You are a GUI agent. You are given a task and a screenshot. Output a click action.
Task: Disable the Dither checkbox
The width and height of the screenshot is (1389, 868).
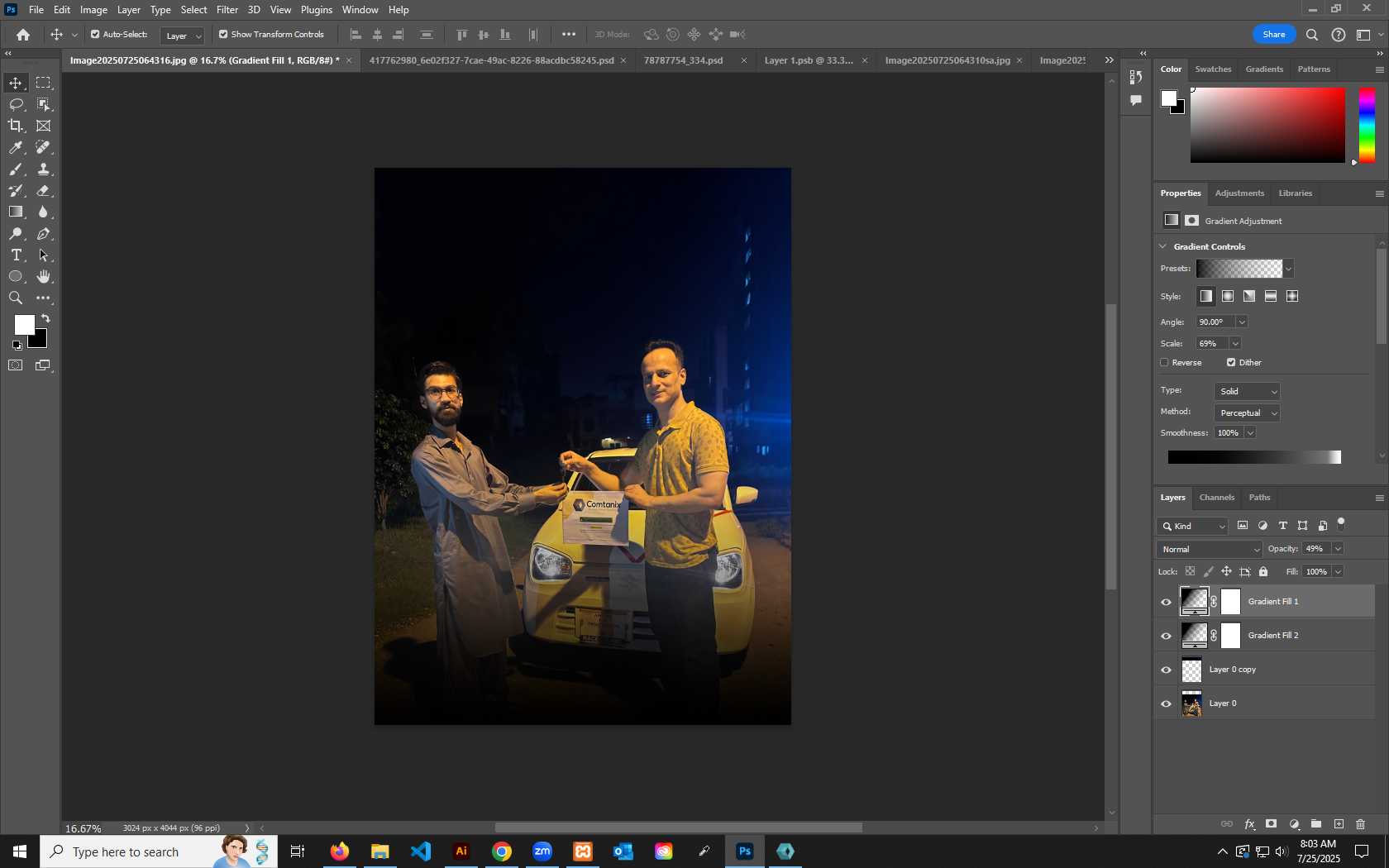[x=1231, y=362]
